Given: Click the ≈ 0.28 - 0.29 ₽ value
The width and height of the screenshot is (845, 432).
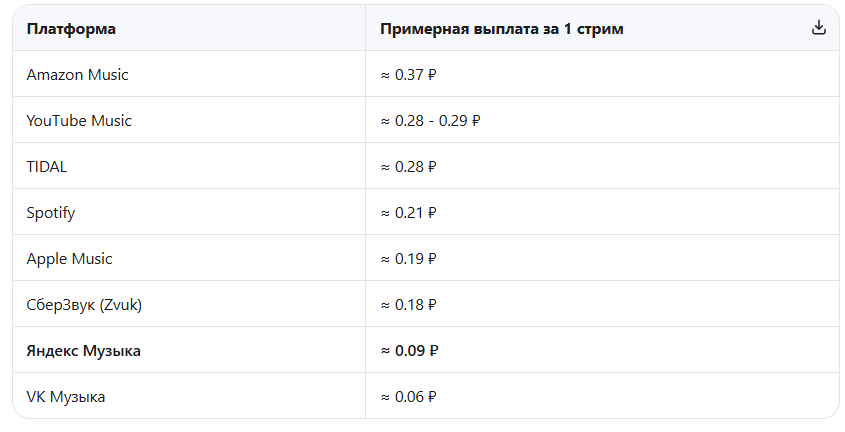Looking at the screenshot, I should tap(431, 120).
